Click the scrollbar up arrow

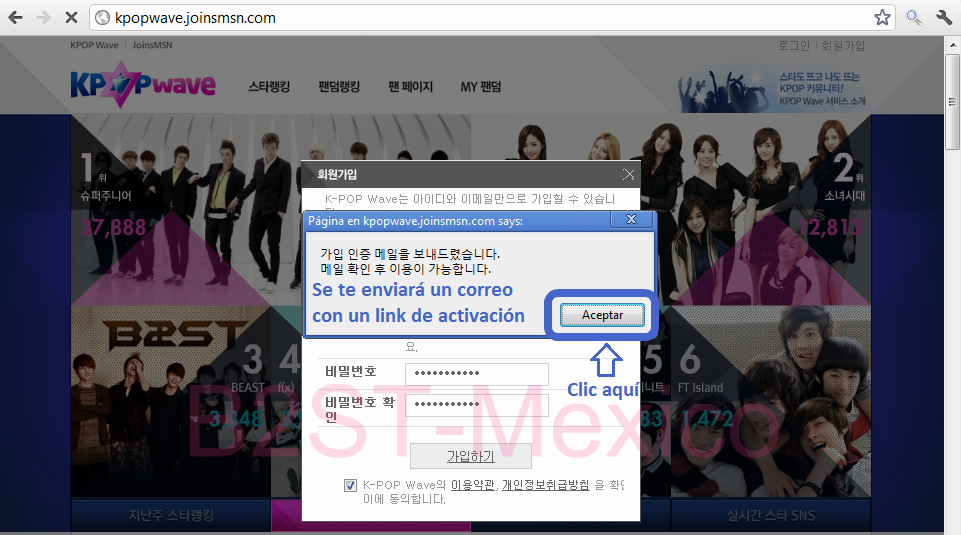(x=952, y=45)
